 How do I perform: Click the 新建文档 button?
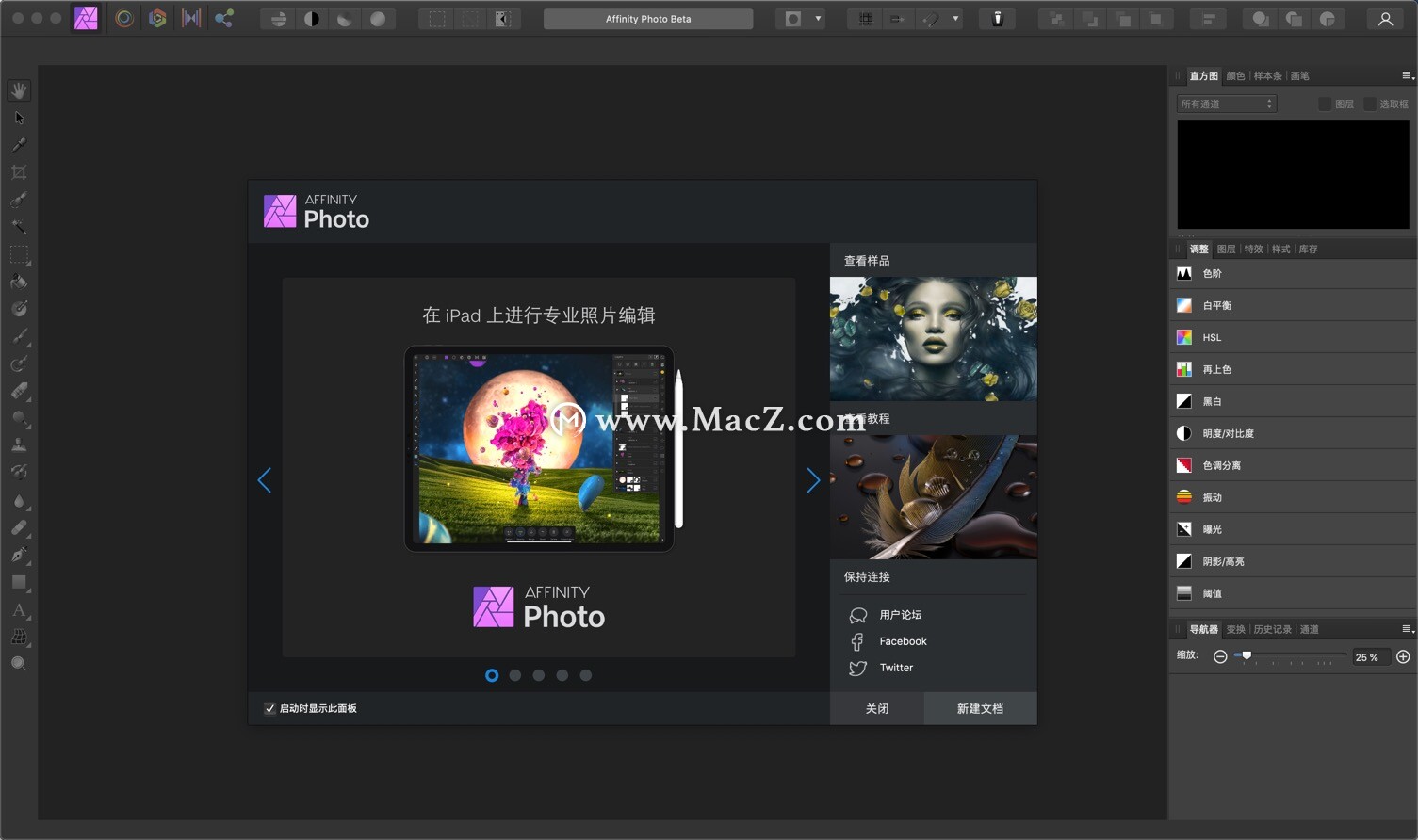980,707
